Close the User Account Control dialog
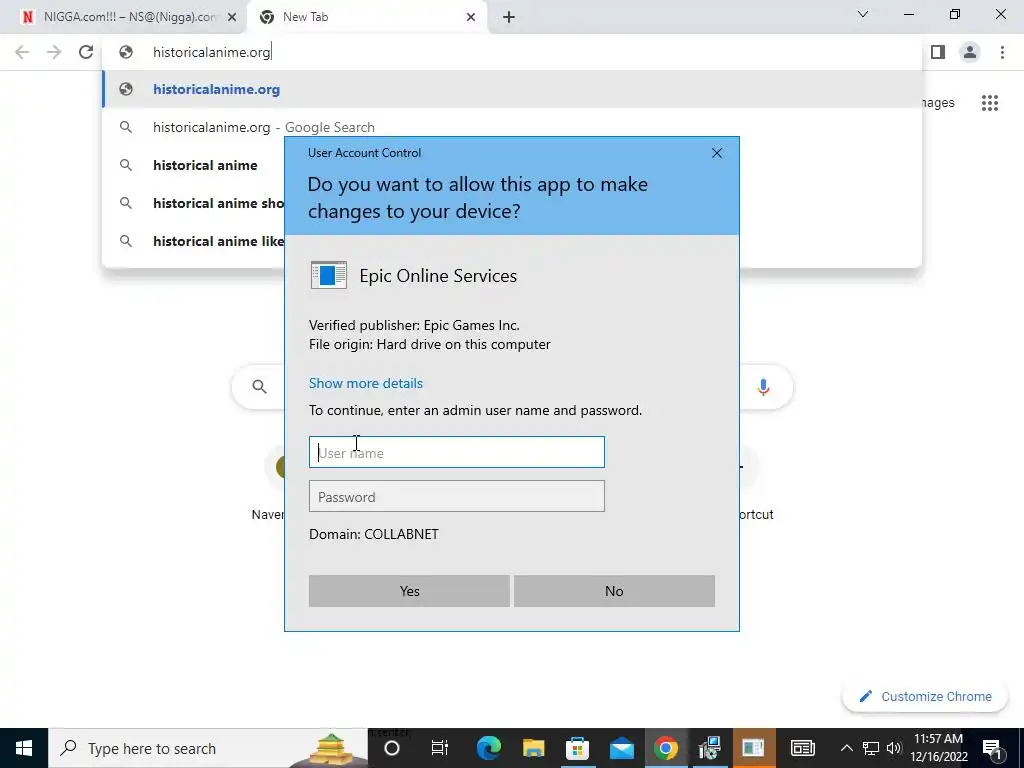This screenshot has width=1024, height=768. pos(717,153)
